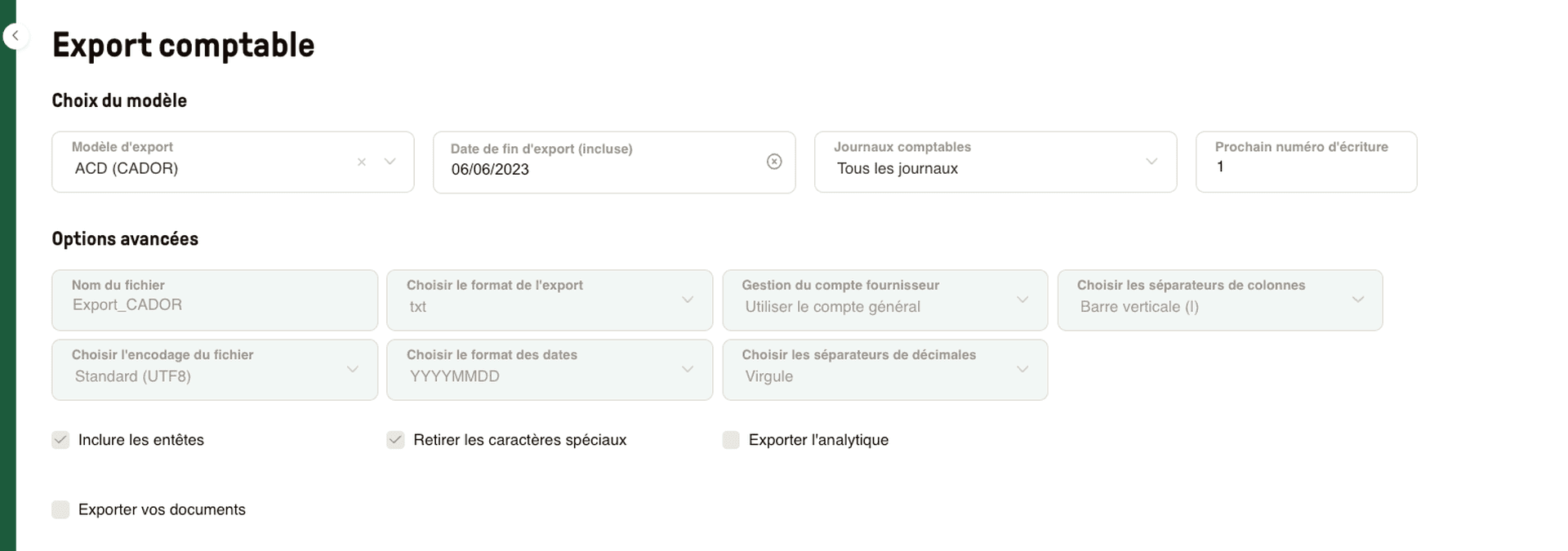Enable Exporter l'analytique
Viewport: 1568px width, 551px height.
click(731, 439)
